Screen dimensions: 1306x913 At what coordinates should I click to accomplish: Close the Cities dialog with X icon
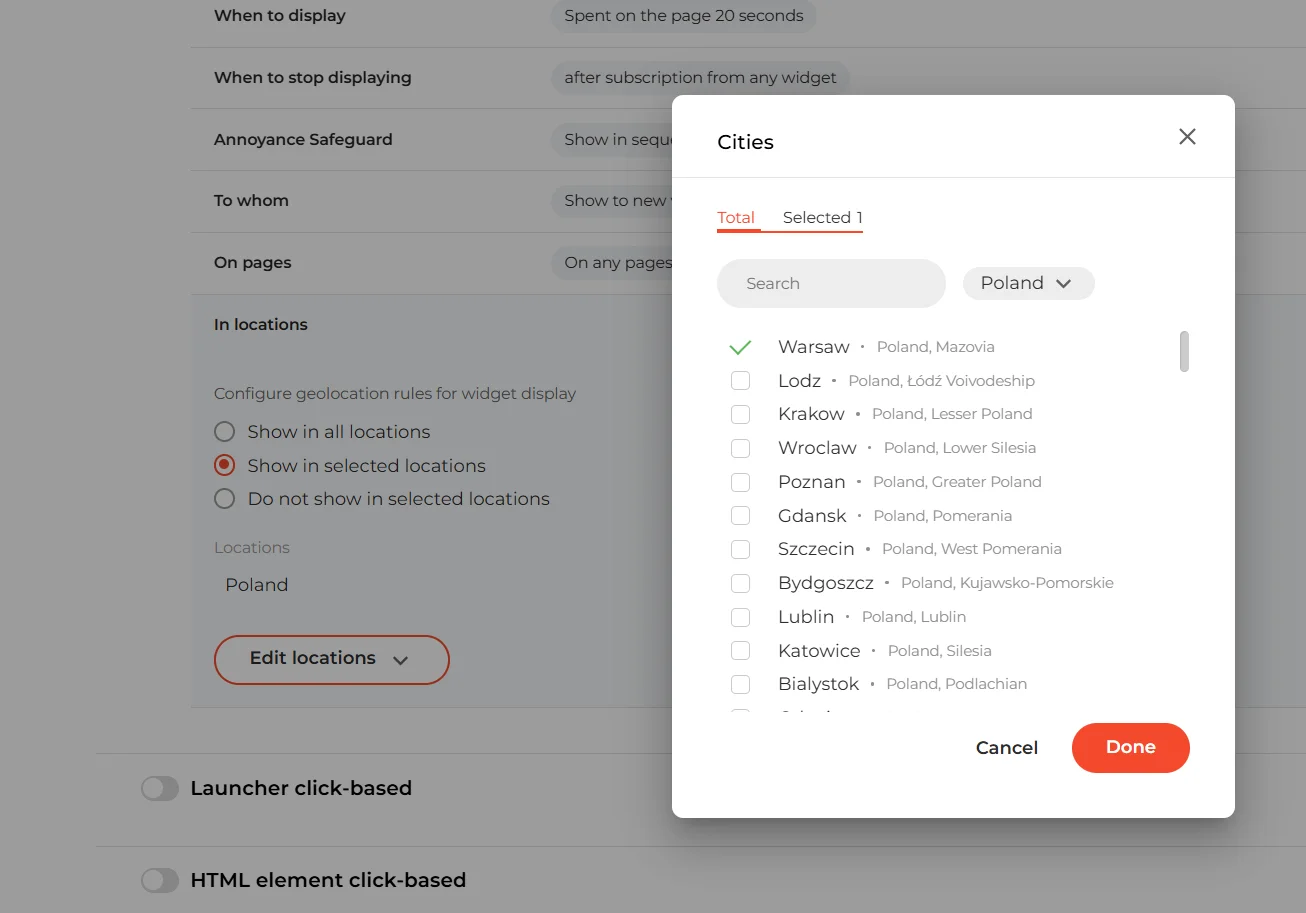pos(1187,137)
